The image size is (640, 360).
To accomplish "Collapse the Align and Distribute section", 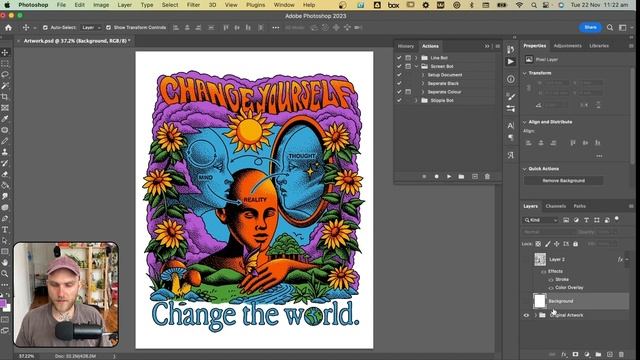I will point(525,122).
